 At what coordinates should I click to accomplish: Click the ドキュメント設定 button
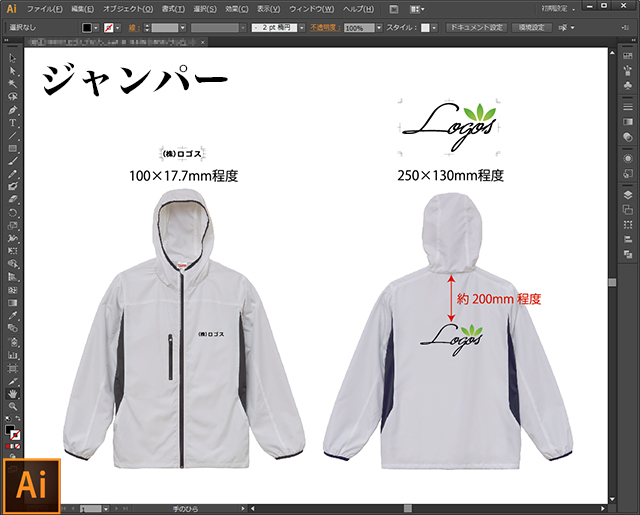[476, 27]
